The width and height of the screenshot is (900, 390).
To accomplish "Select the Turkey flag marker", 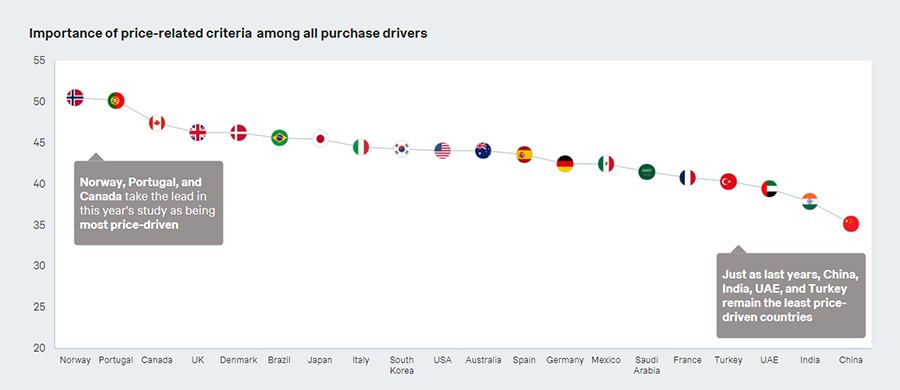I will 728,182.
